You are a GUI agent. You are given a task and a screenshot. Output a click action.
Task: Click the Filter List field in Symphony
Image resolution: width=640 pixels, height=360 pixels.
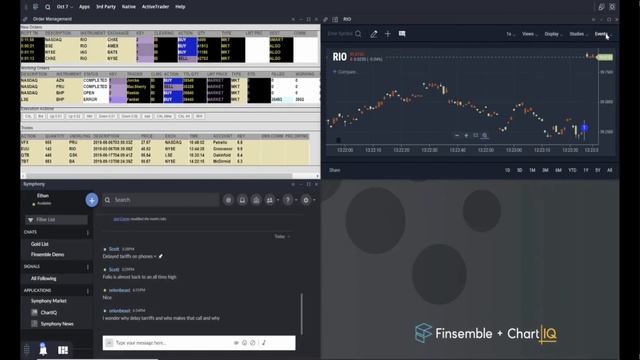(x=57, y=220)
